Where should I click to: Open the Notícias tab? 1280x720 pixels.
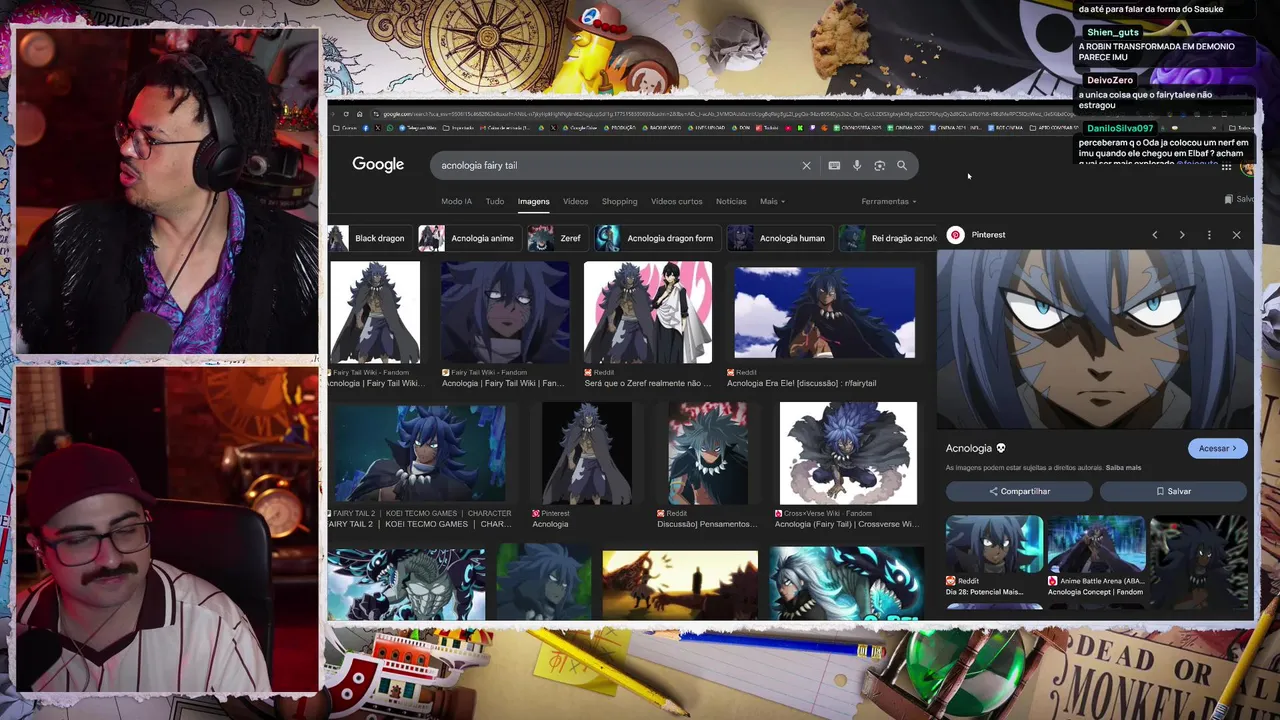pyautogui.click(x=731, y=201)
